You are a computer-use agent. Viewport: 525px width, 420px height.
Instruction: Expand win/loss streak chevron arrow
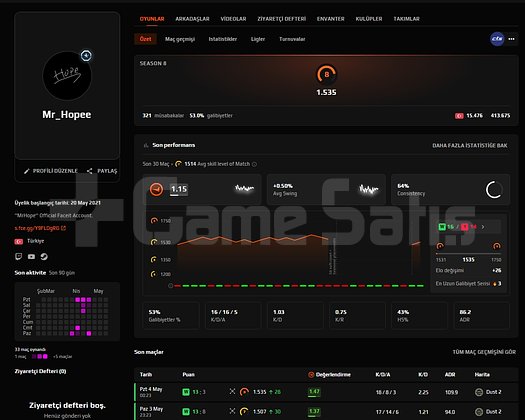point(483,227)
